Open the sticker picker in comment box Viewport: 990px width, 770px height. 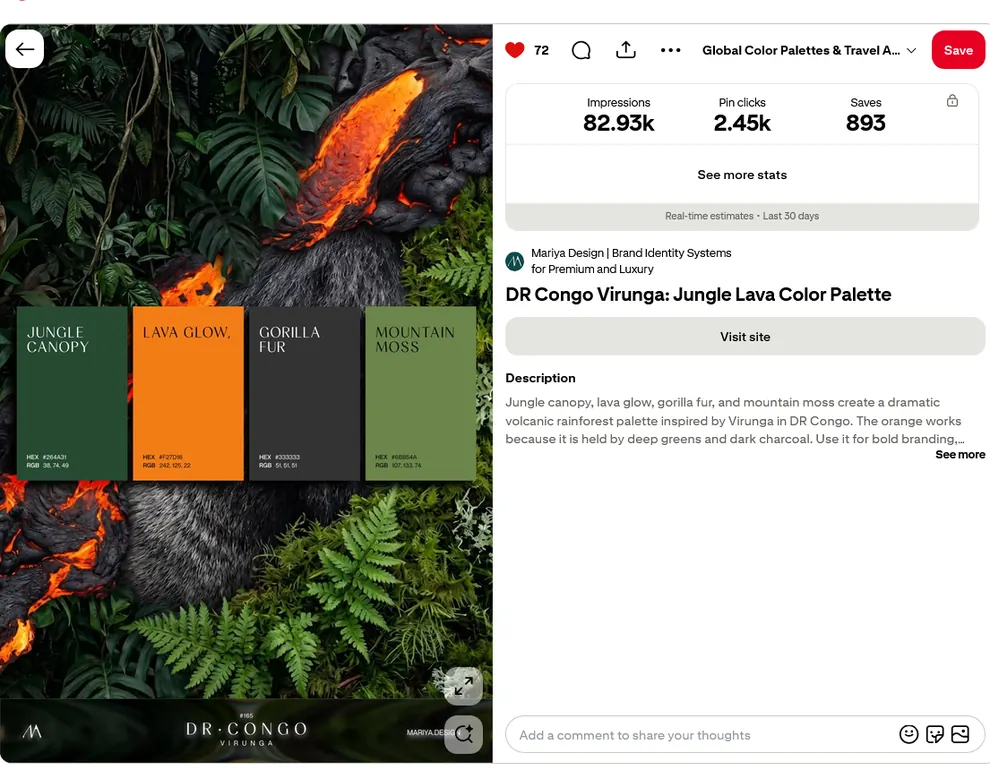coord(934,734)
